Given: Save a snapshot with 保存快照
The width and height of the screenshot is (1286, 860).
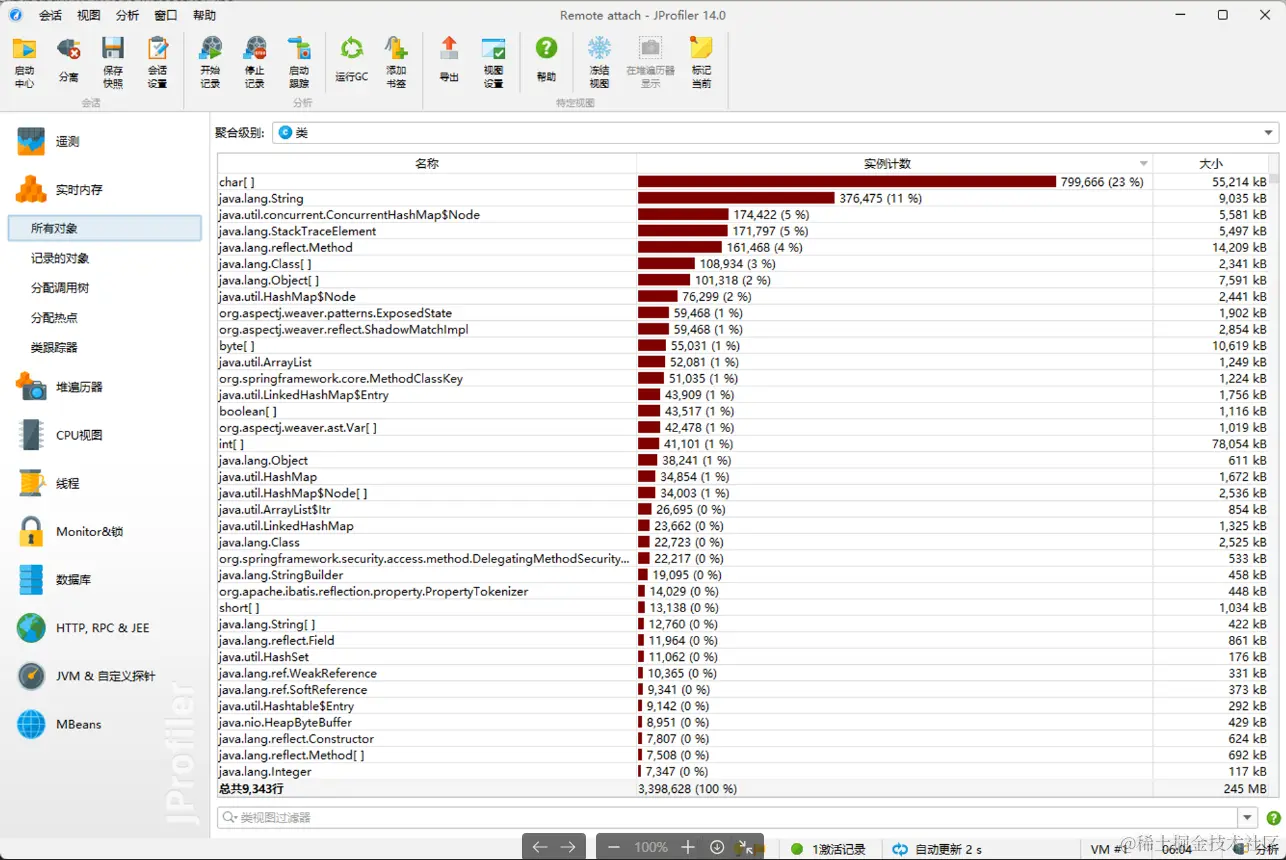Looking at the screenshot, I should point(113,62).
